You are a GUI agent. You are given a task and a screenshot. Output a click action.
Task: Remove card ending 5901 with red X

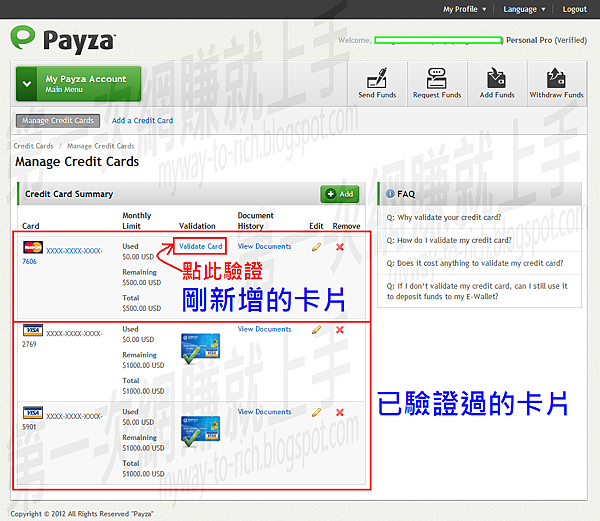tap(339, 412)
